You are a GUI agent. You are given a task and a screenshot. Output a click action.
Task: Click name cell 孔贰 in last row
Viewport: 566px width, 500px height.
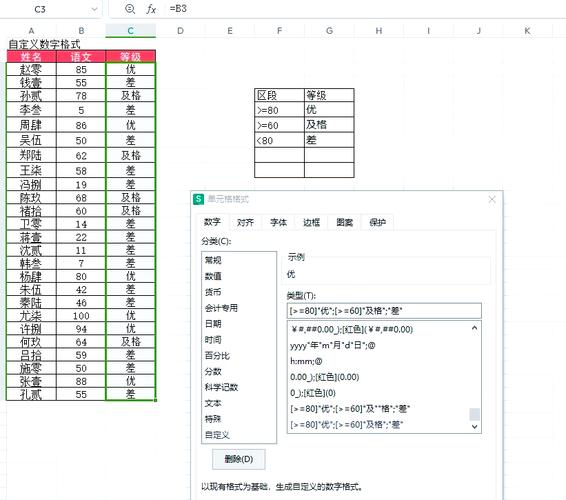coord(31,394)
